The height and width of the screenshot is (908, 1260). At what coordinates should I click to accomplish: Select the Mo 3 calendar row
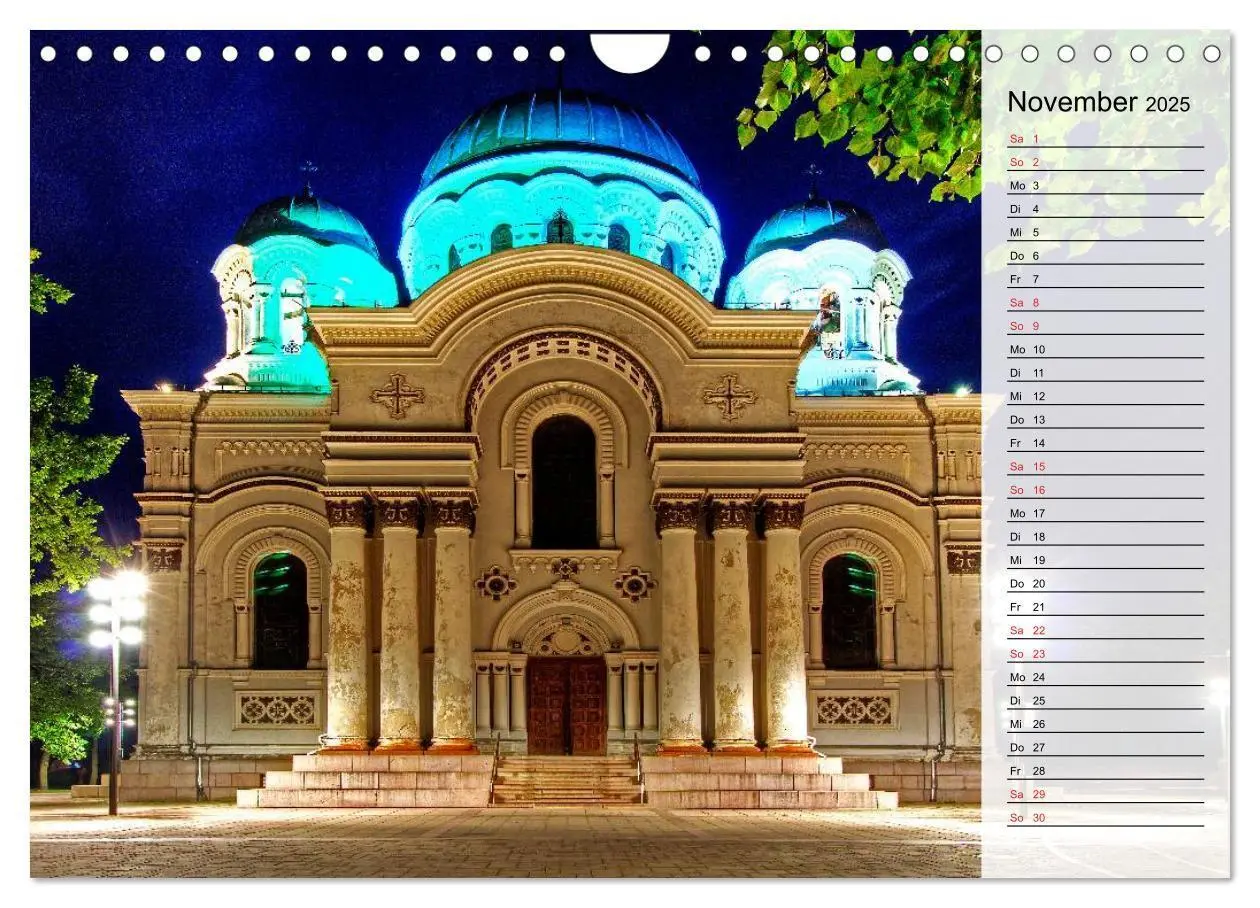click(x=1105, y=186)
